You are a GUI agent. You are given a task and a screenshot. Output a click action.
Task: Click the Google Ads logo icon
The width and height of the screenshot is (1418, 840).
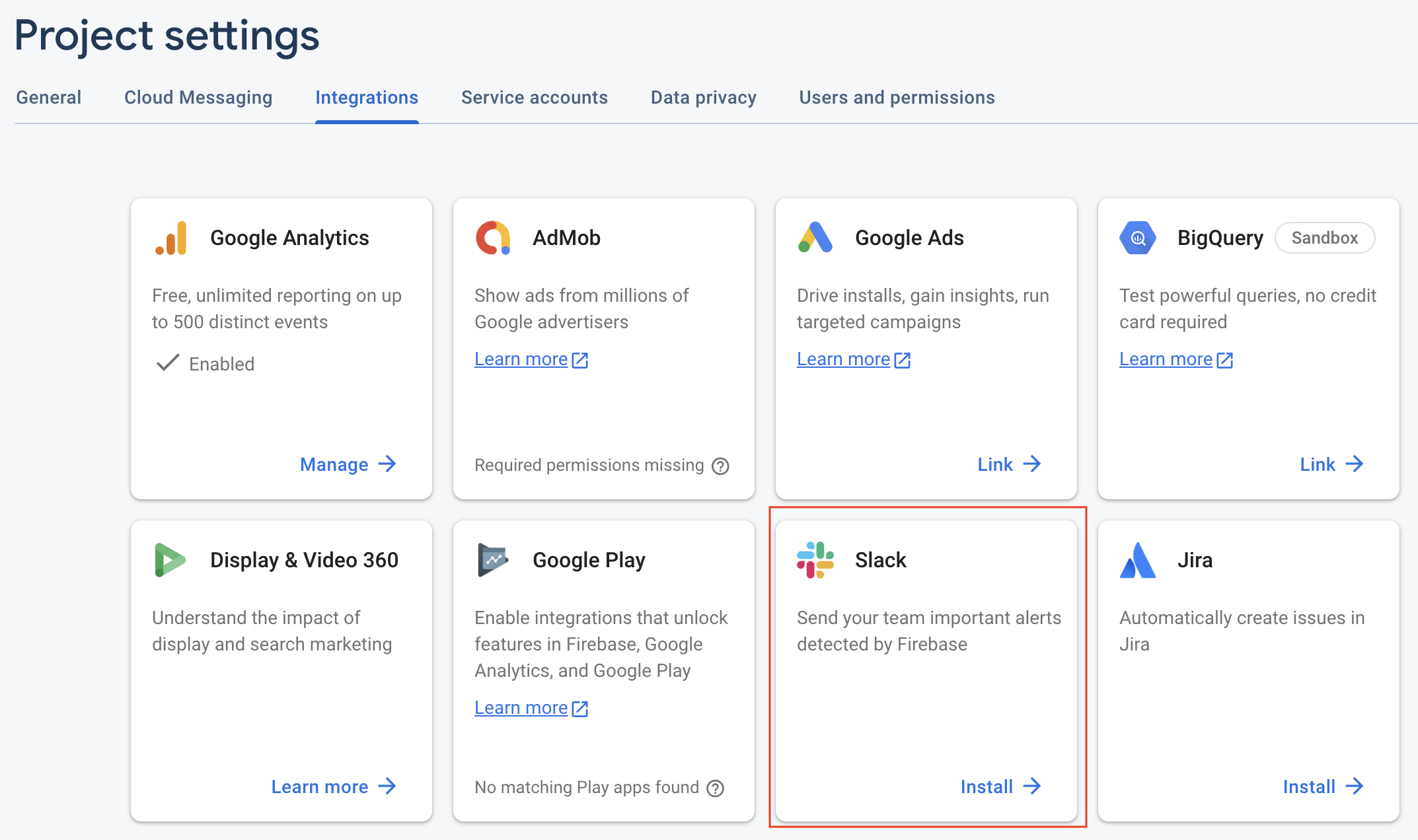click(x=815, y=238)
